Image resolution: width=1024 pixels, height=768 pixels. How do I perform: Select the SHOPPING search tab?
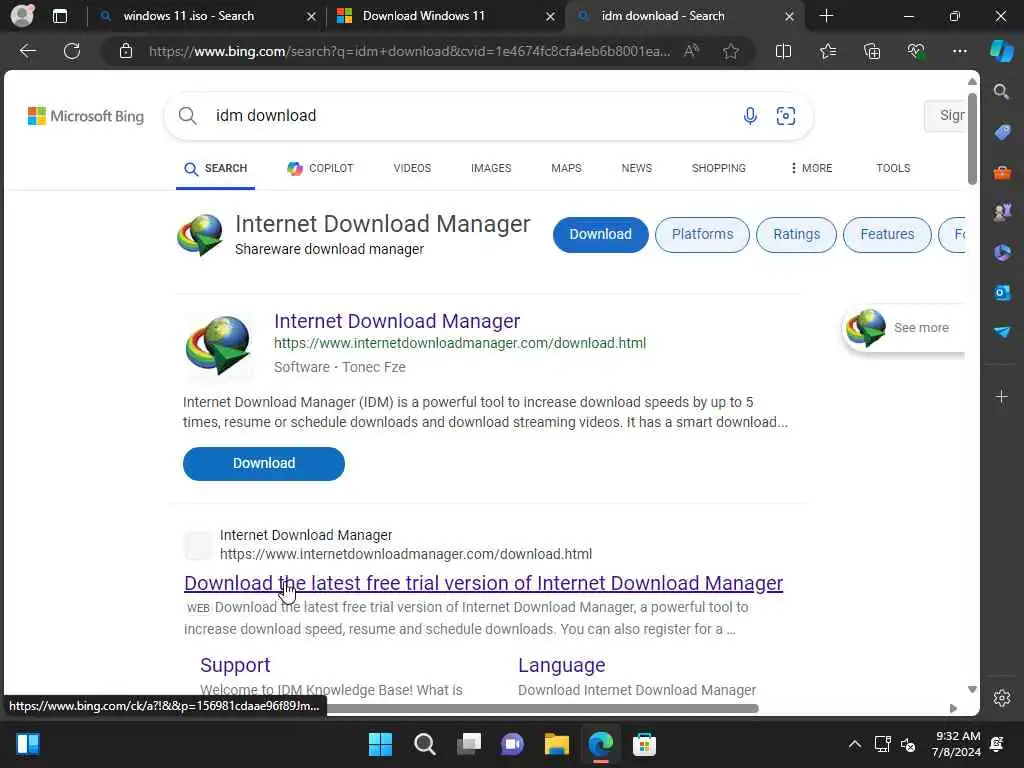pos(718,168)
